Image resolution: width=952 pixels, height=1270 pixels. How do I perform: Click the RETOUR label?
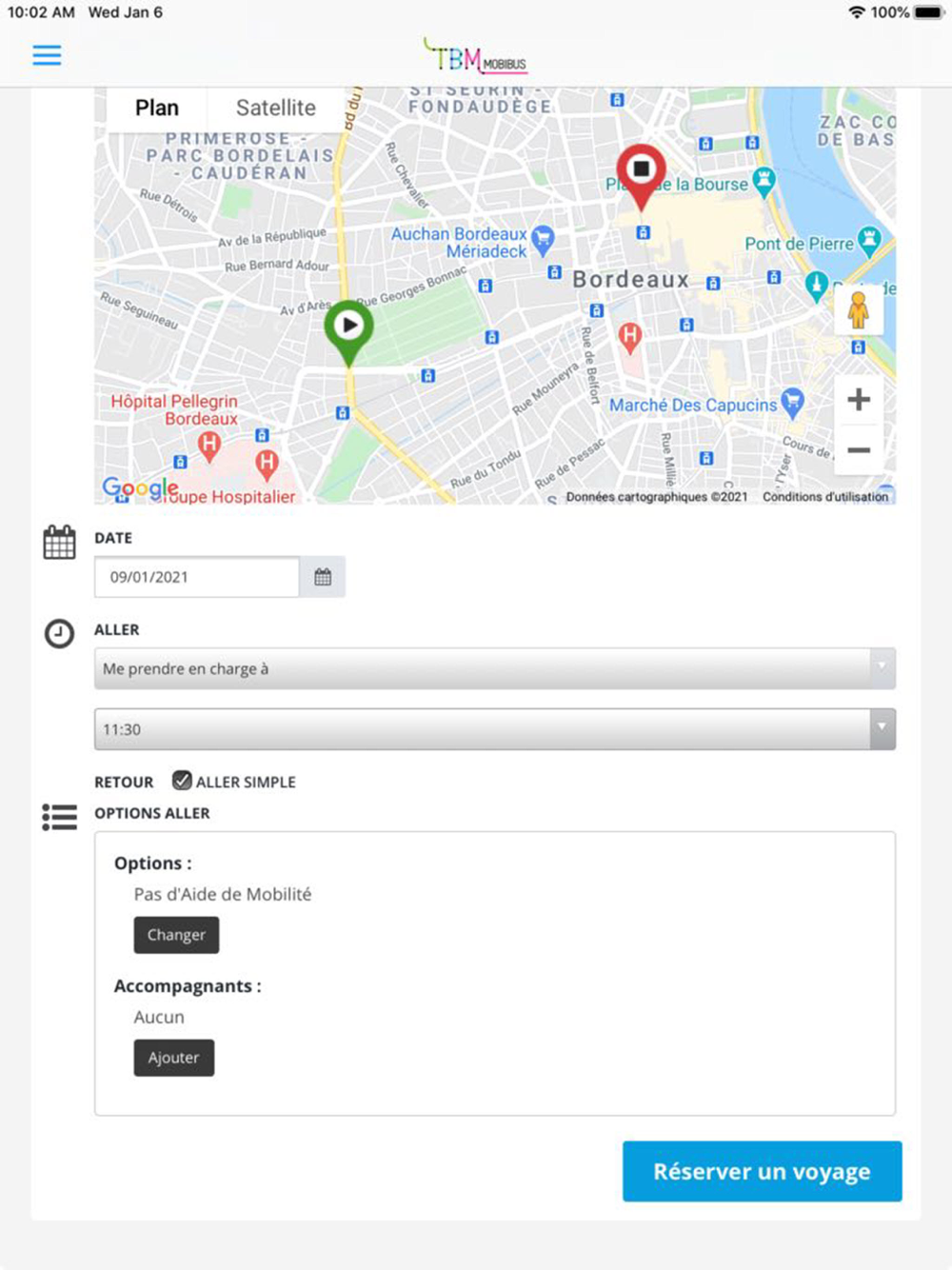pyautogui.click(x=124, y=782)
